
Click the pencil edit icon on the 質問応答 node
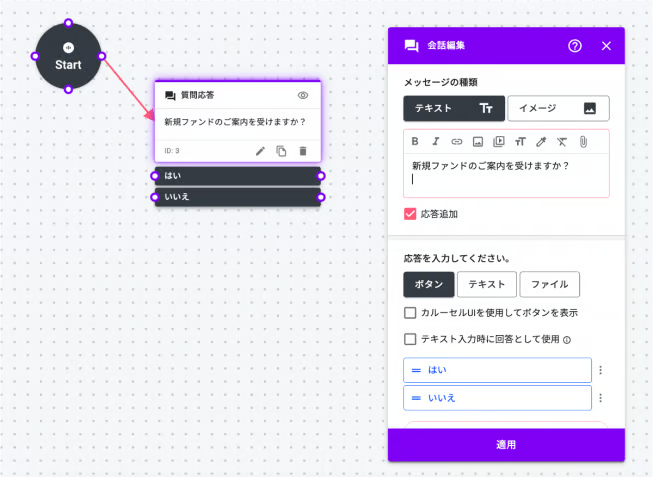point(261,151)
